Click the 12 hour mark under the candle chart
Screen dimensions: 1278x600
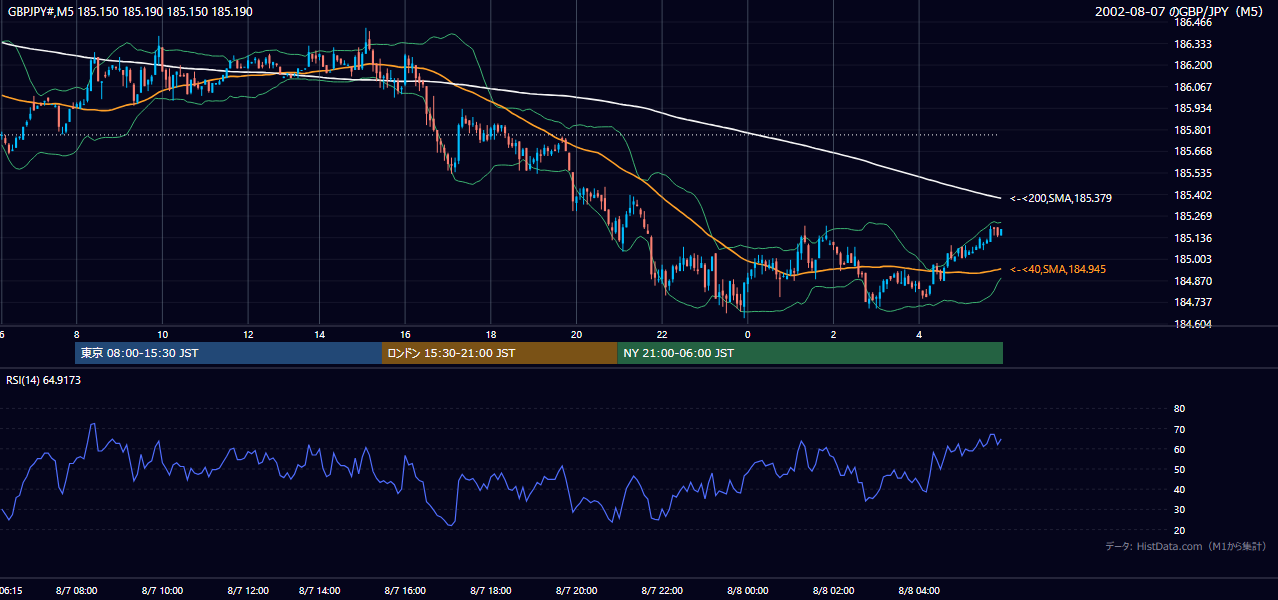click(x=248, y=335)
